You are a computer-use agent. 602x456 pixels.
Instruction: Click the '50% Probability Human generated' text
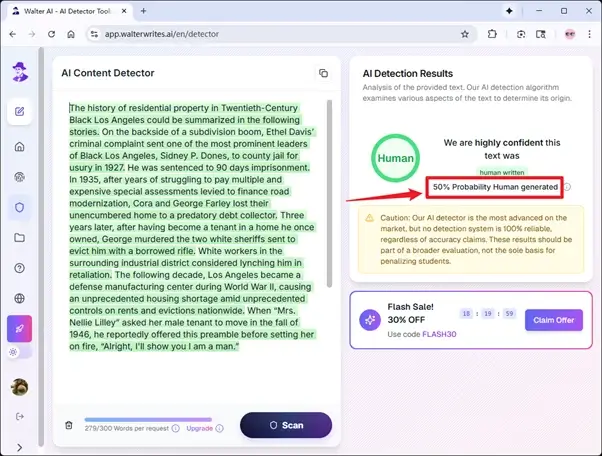click(495, 187)
